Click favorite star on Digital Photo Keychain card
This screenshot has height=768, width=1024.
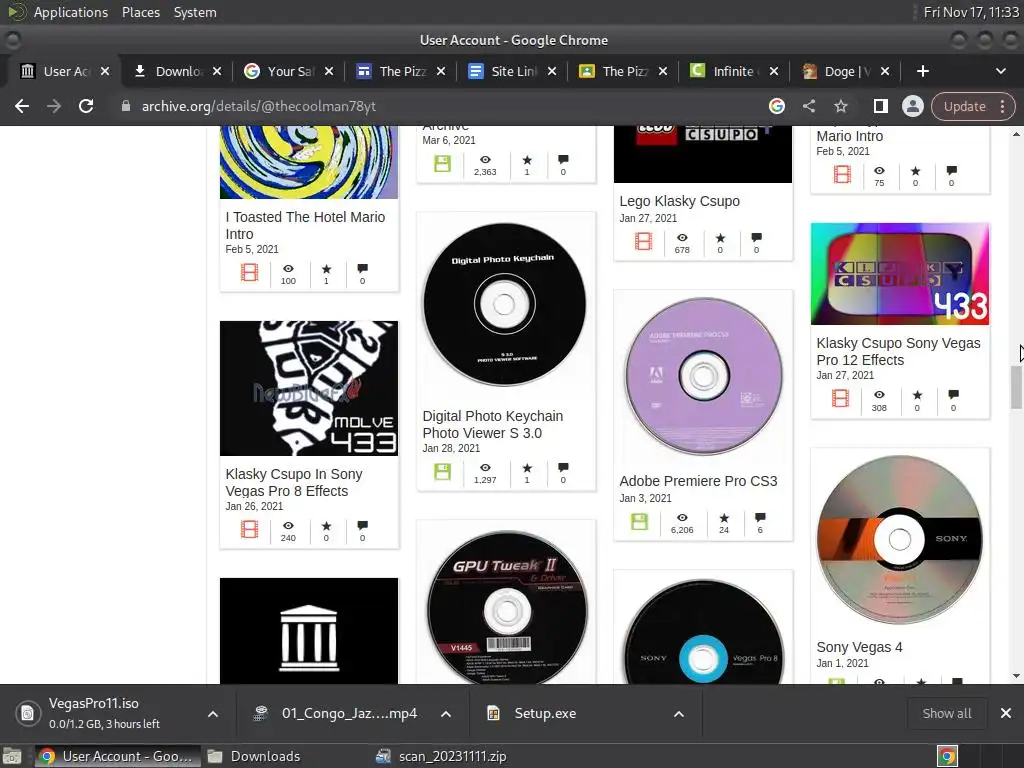[x=527, y=468]
